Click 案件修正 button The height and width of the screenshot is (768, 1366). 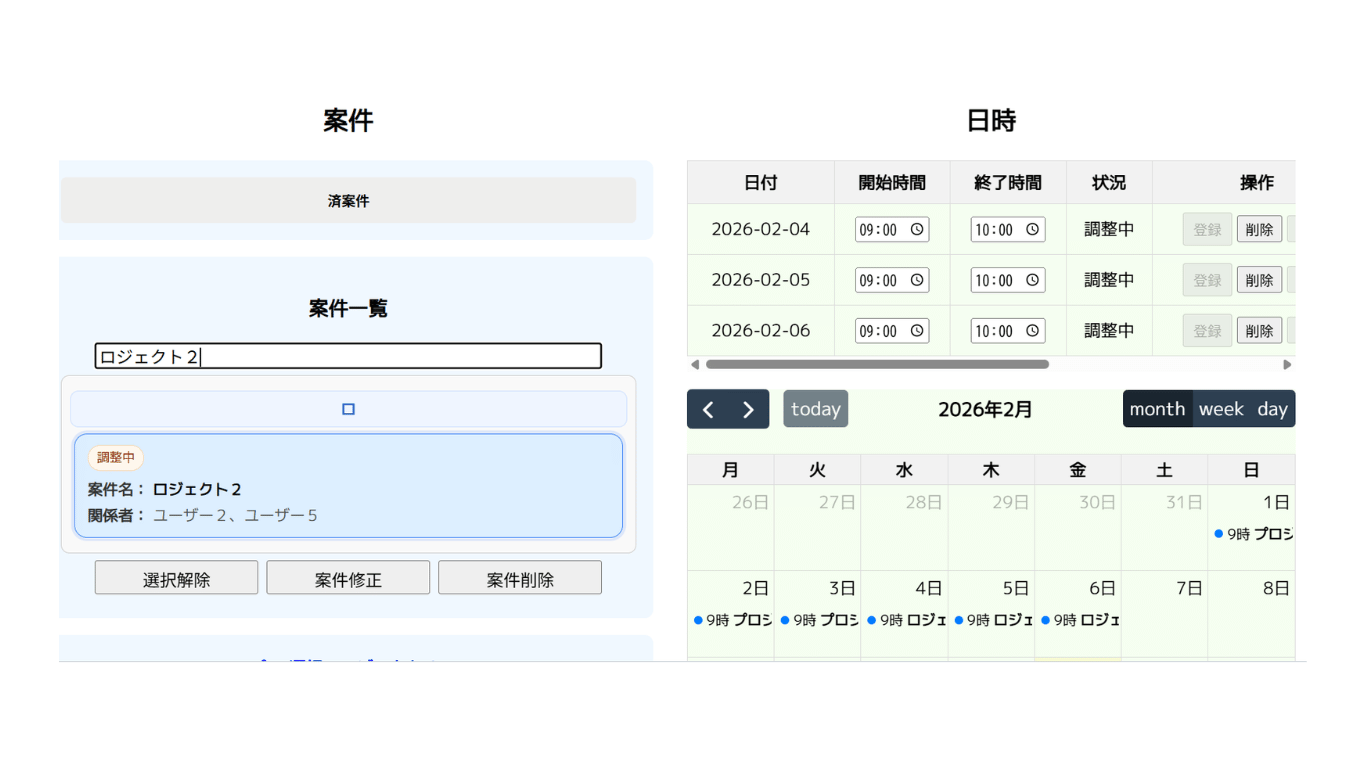[348, 578]
